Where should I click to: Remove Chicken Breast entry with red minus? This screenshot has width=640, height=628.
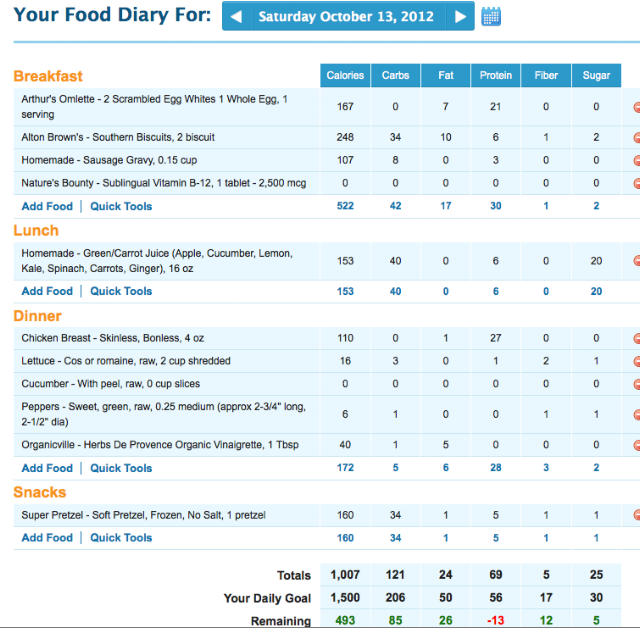click(x=637, y=338)
